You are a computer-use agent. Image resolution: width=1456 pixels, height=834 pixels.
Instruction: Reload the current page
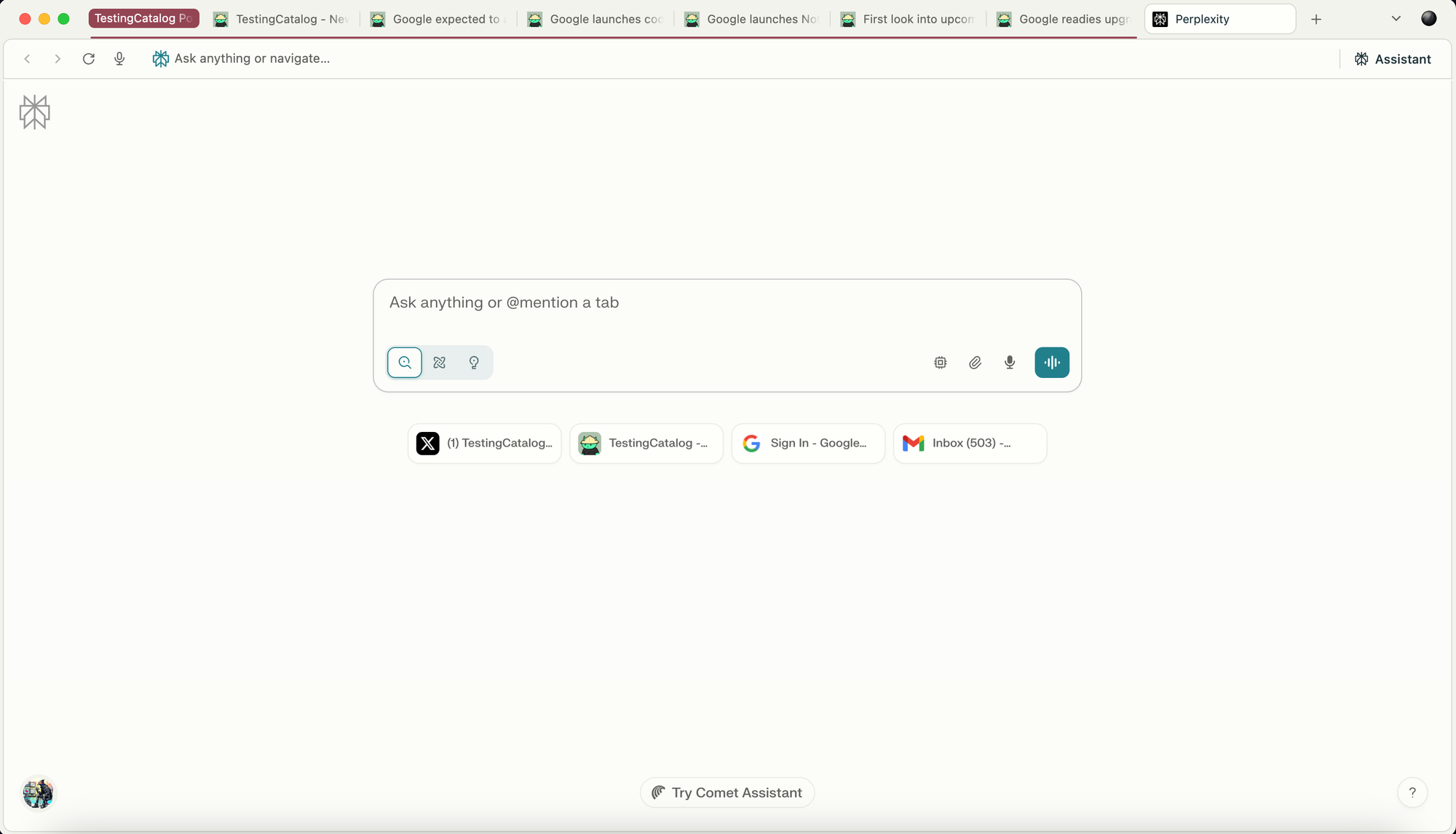(89, 58)
